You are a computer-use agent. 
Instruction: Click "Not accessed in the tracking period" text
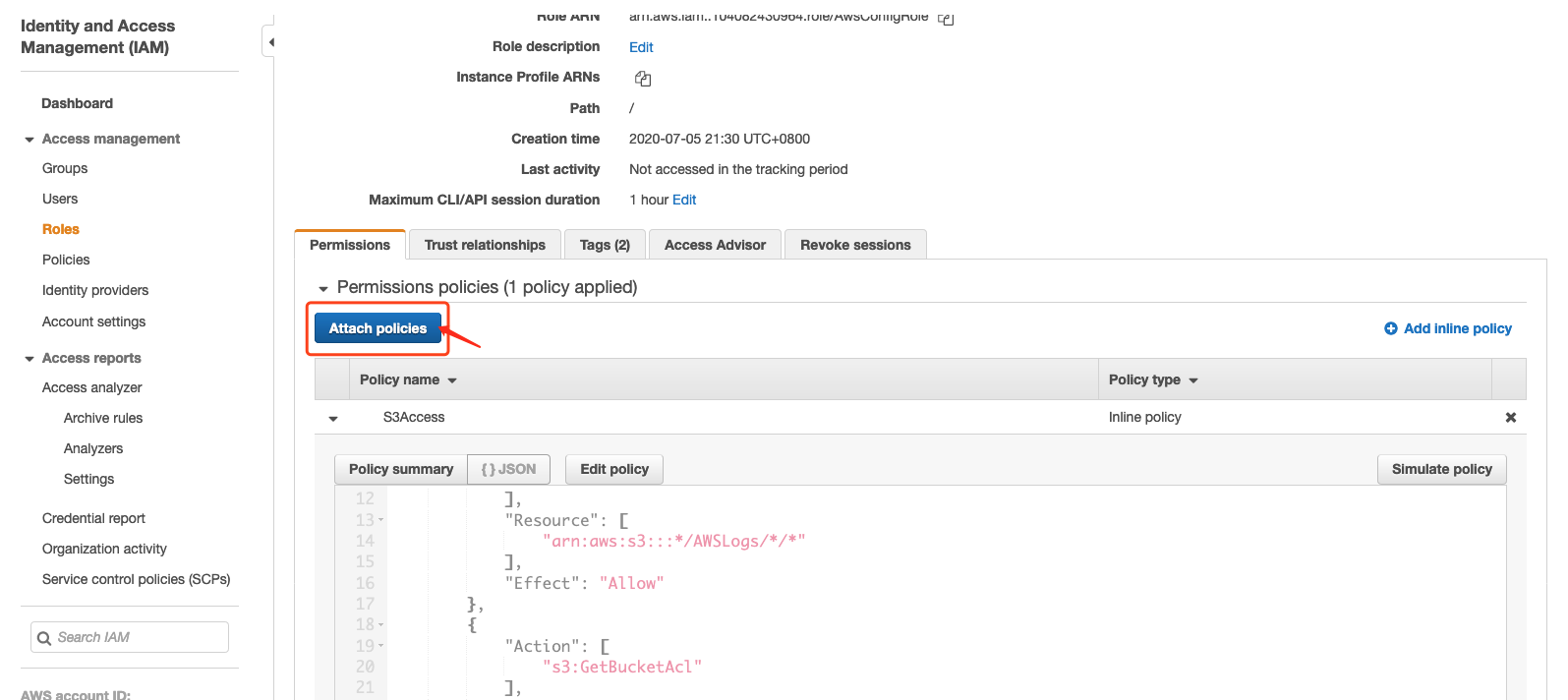(738, 169)
